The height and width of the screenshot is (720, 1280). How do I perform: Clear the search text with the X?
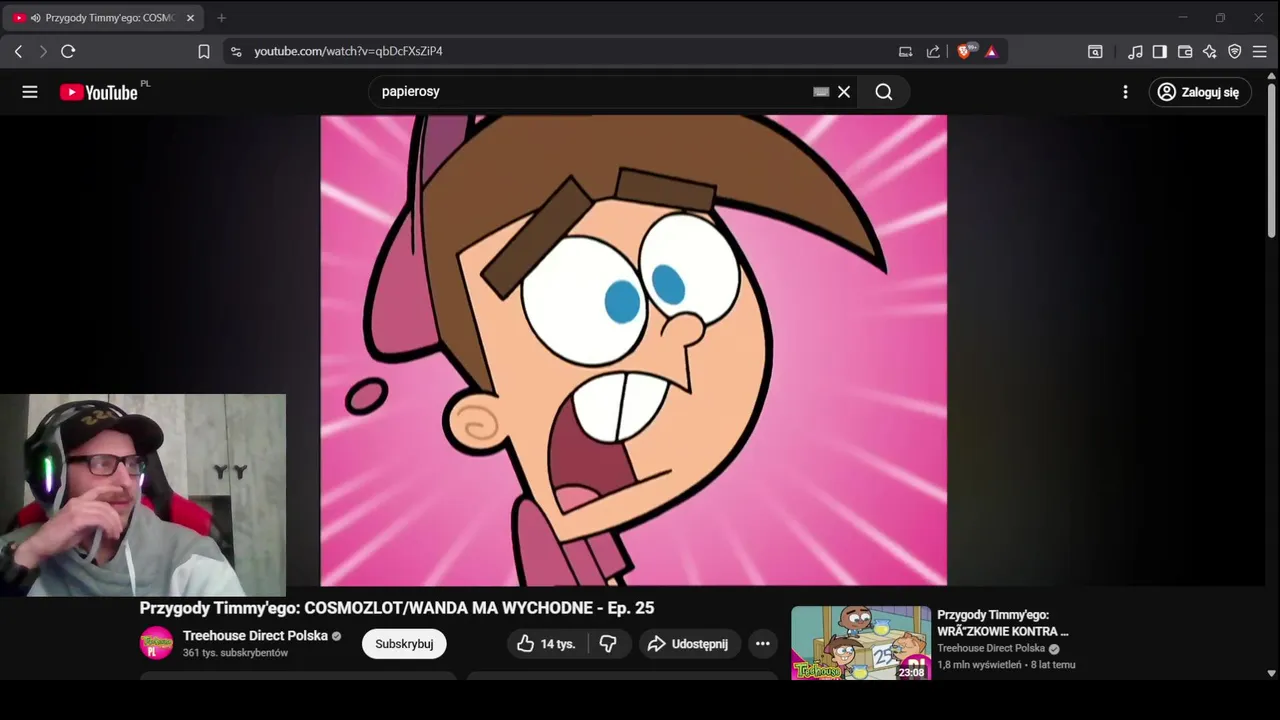click(844, 92)
